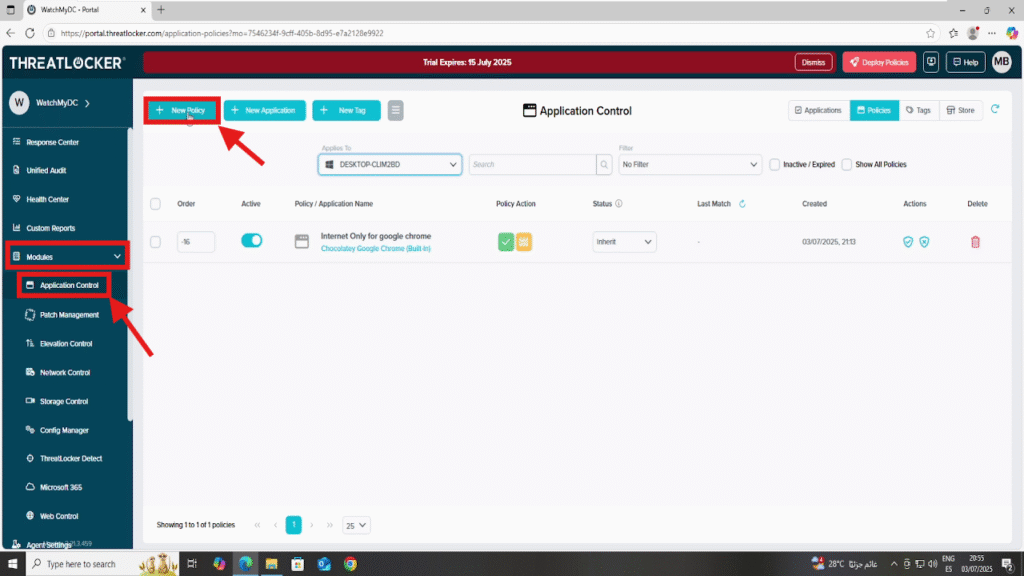Tick the select-all header checkbox

tap(155, 204)
